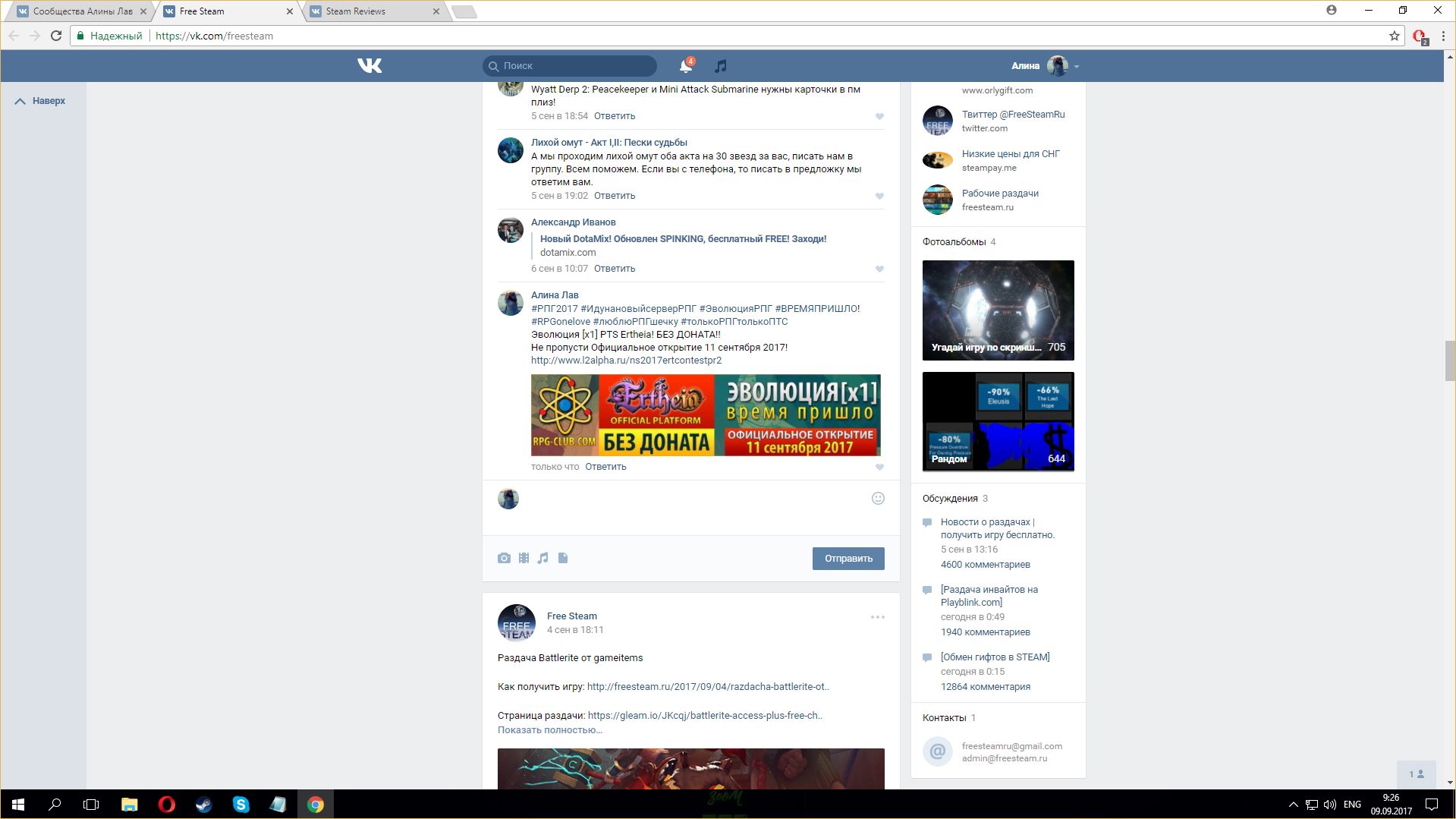The image size is (1456, 819).
Task: Go back to the previous page
Action: click(x=14, y=36)
